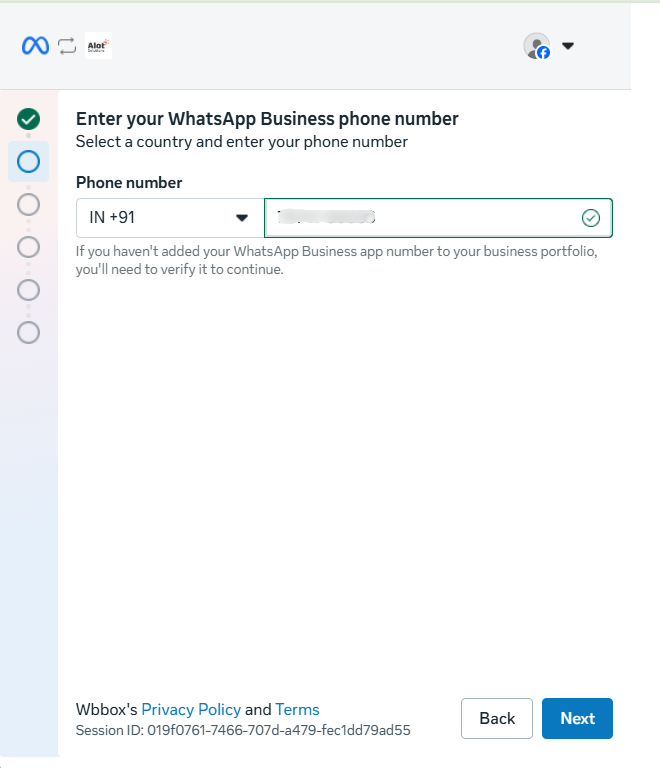
Task: Go back with the Back button
Action: (496, 719)
